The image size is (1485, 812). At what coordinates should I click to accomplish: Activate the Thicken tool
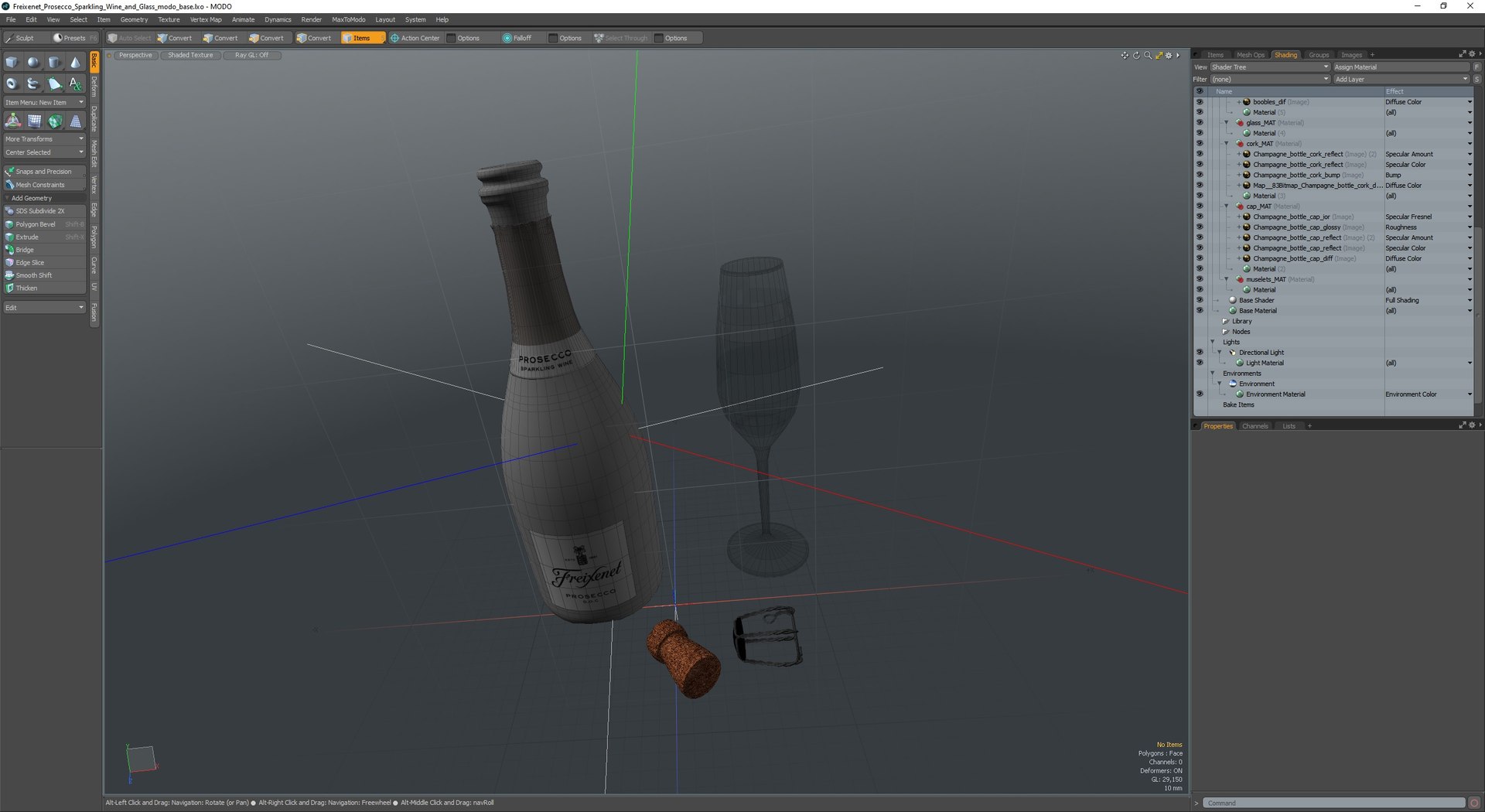[44, 288]
